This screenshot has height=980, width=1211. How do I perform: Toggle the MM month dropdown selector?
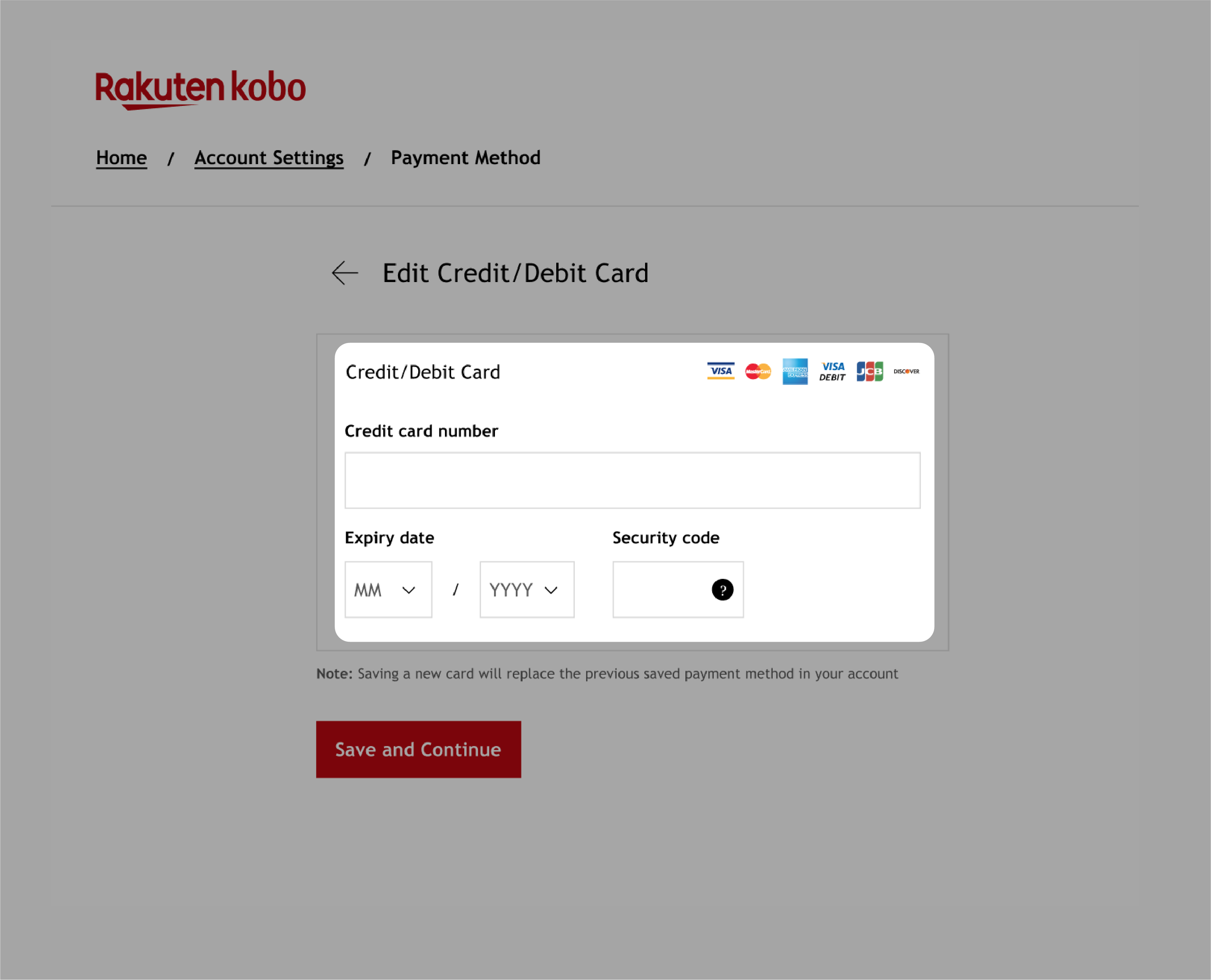(388, 589)
